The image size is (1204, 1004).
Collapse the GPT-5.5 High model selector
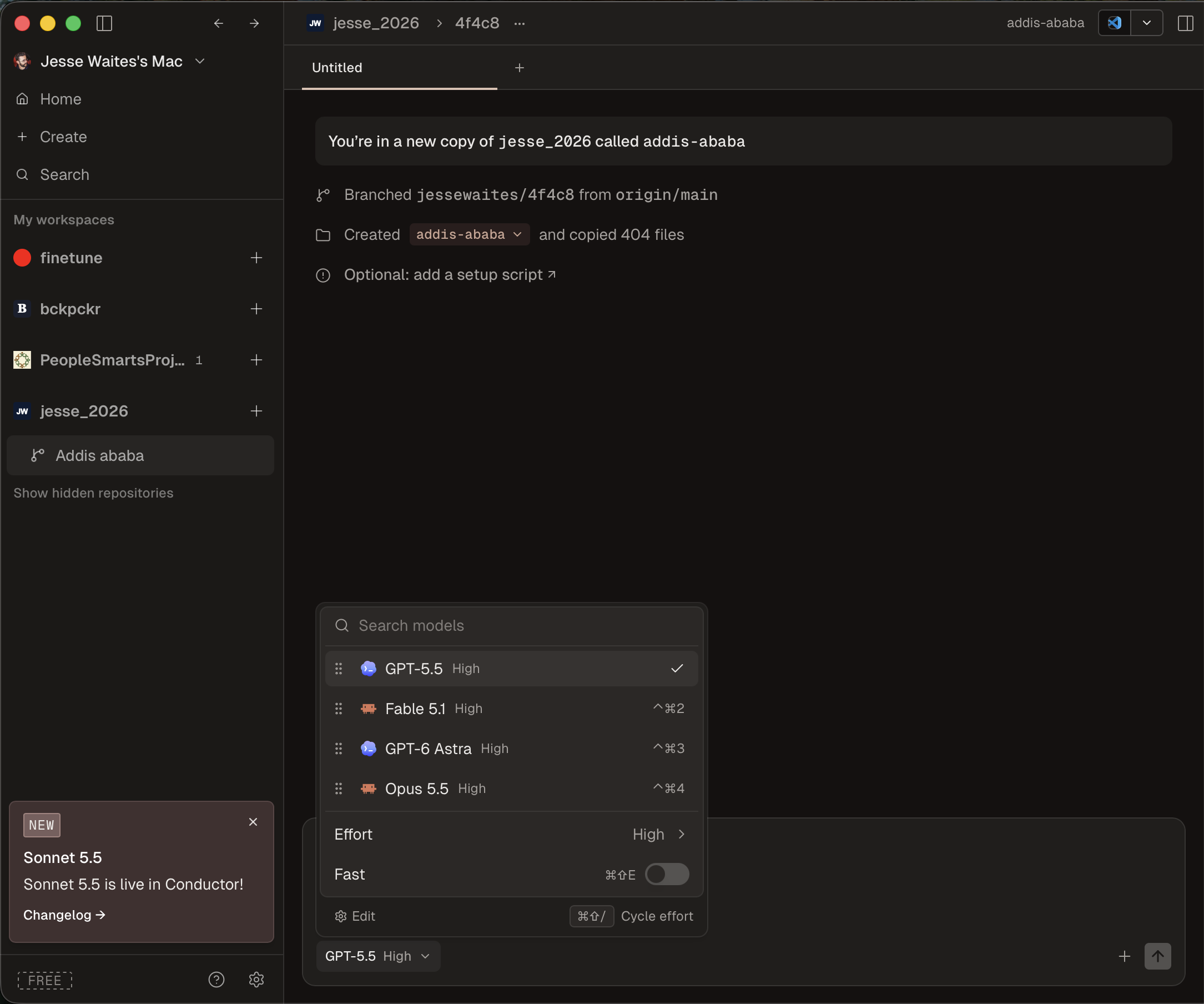pyautogui.click(x=379, y=956)
